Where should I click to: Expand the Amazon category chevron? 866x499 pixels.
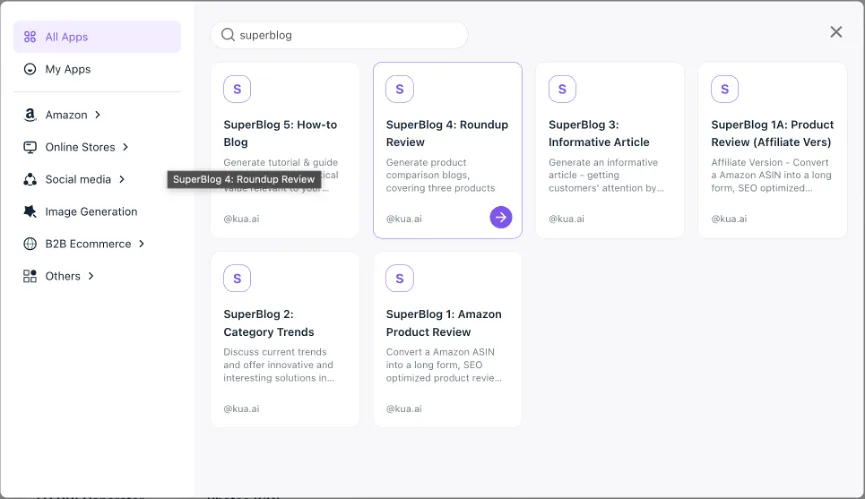98,115
